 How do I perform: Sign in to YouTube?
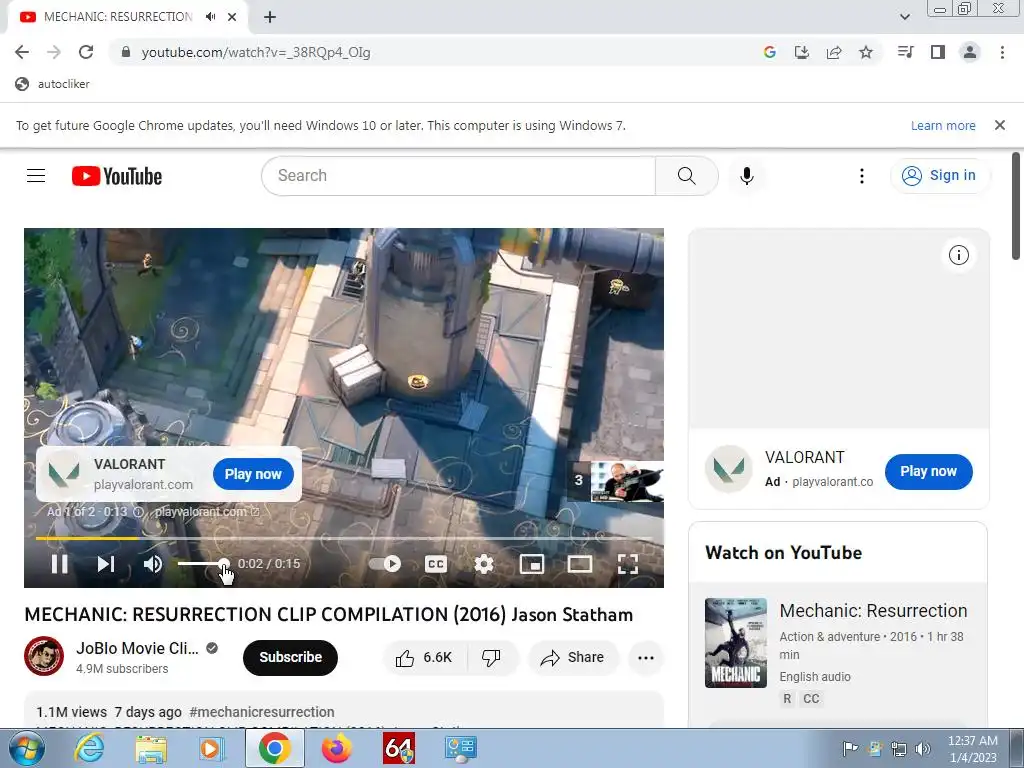point(940,176)
